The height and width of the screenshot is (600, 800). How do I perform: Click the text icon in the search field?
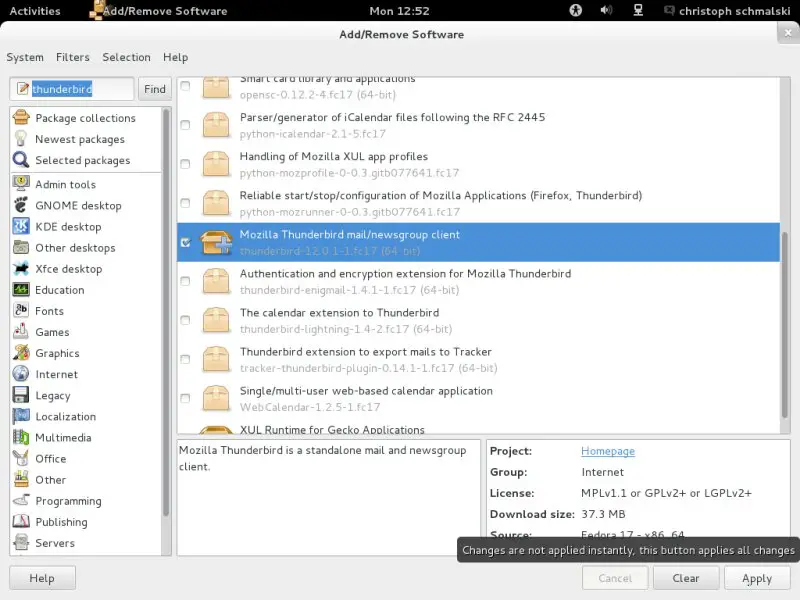tap(22, 89)
